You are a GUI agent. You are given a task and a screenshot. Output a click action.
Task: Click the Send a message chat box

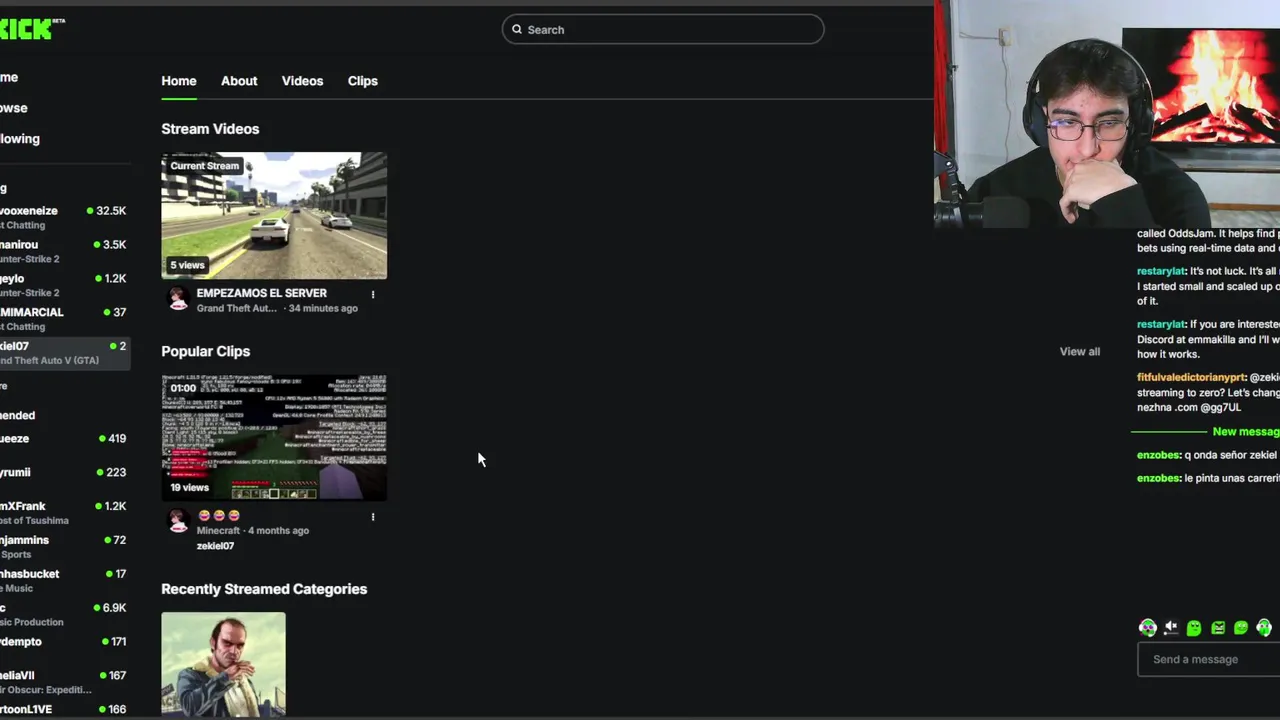pos(1209,660)
